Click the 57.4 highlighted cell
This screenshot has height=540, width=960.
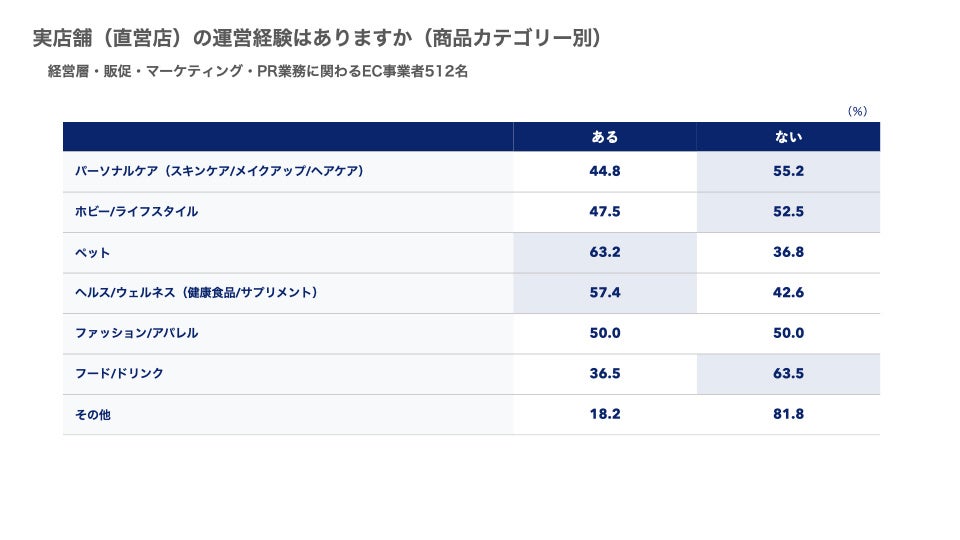605,293
